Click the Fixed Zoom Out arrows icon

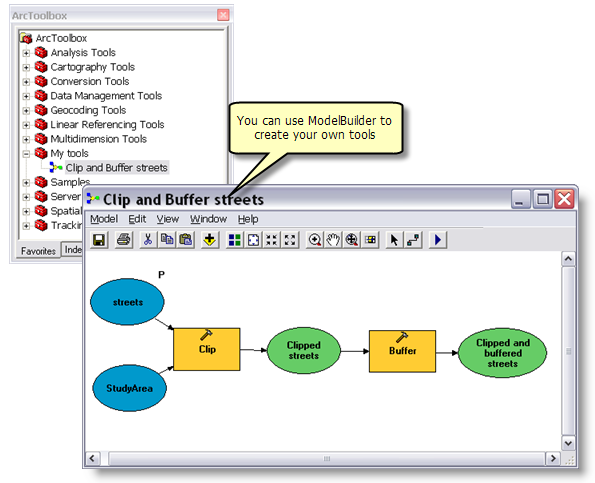[290, 240]
